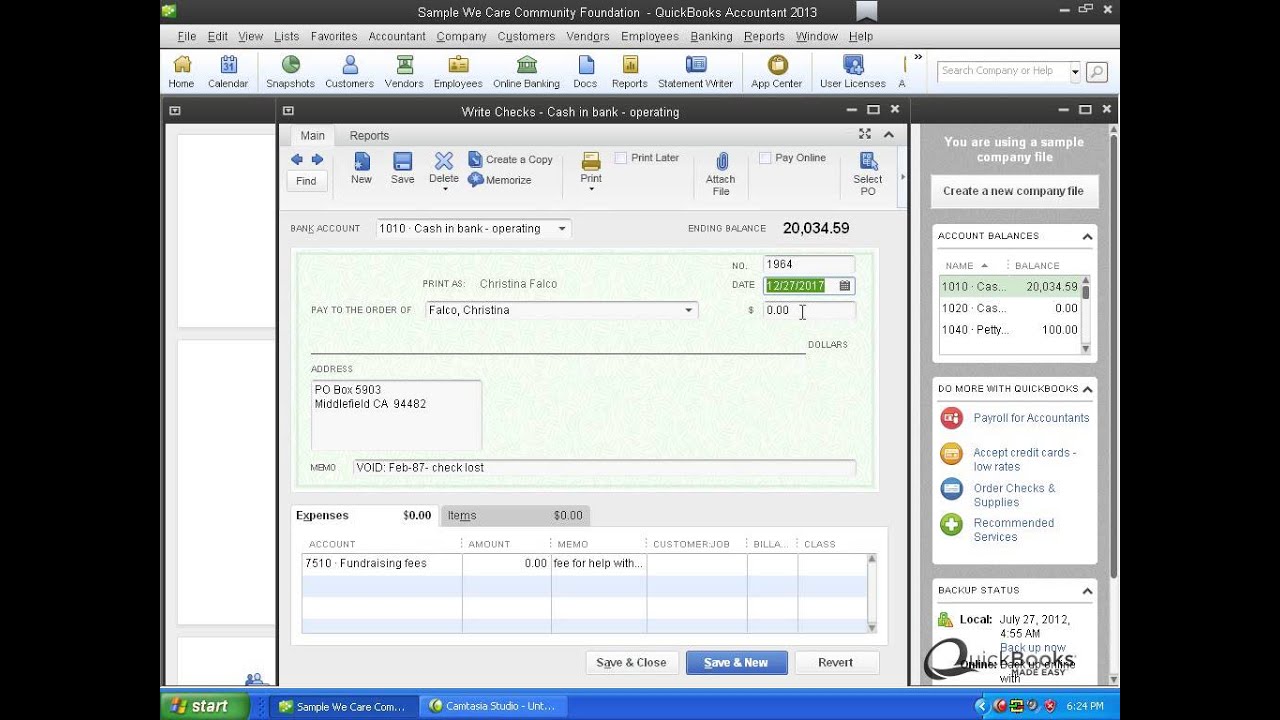Click the dollar amount field
1280x720 pixels.
tap(808, 311)
